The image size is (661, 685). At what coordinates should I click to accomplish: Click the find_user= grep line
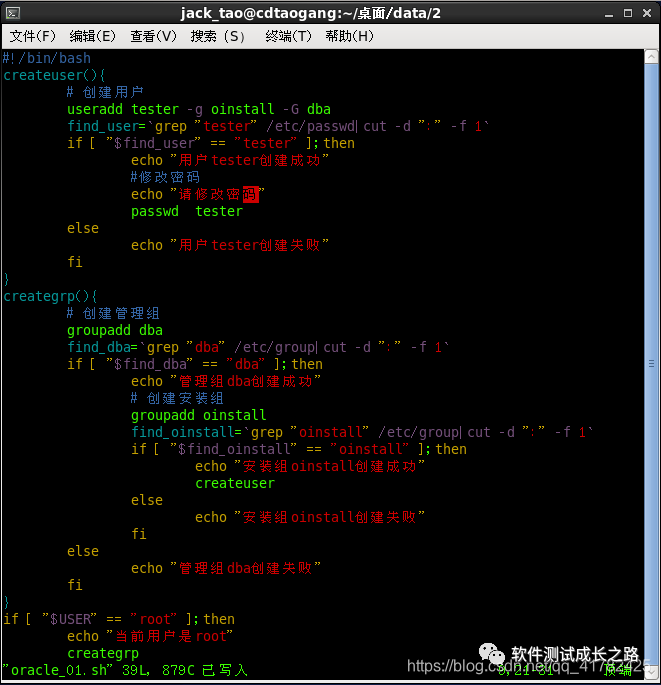(x=278, y=126)
